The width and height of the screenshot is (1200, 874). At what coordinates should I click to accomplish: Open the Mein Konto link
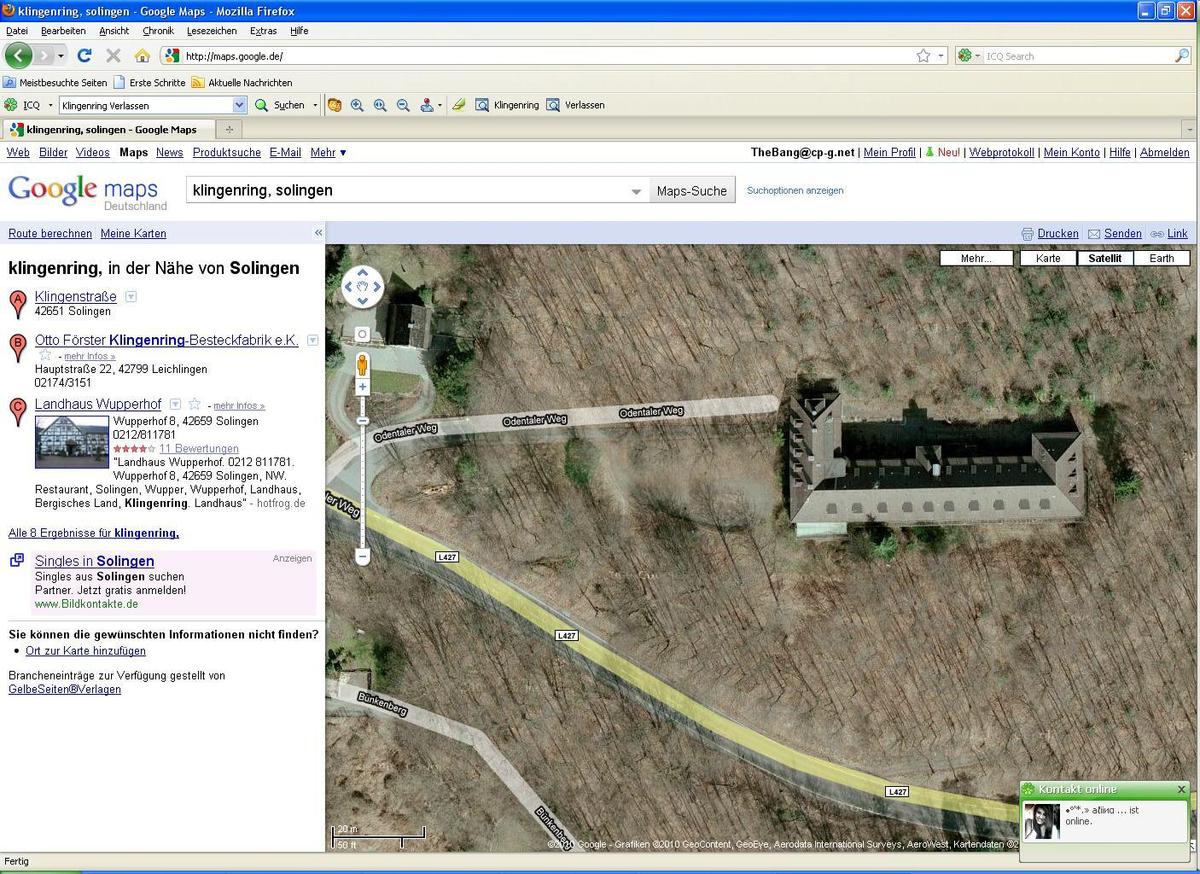click(x=1071, y=153)
